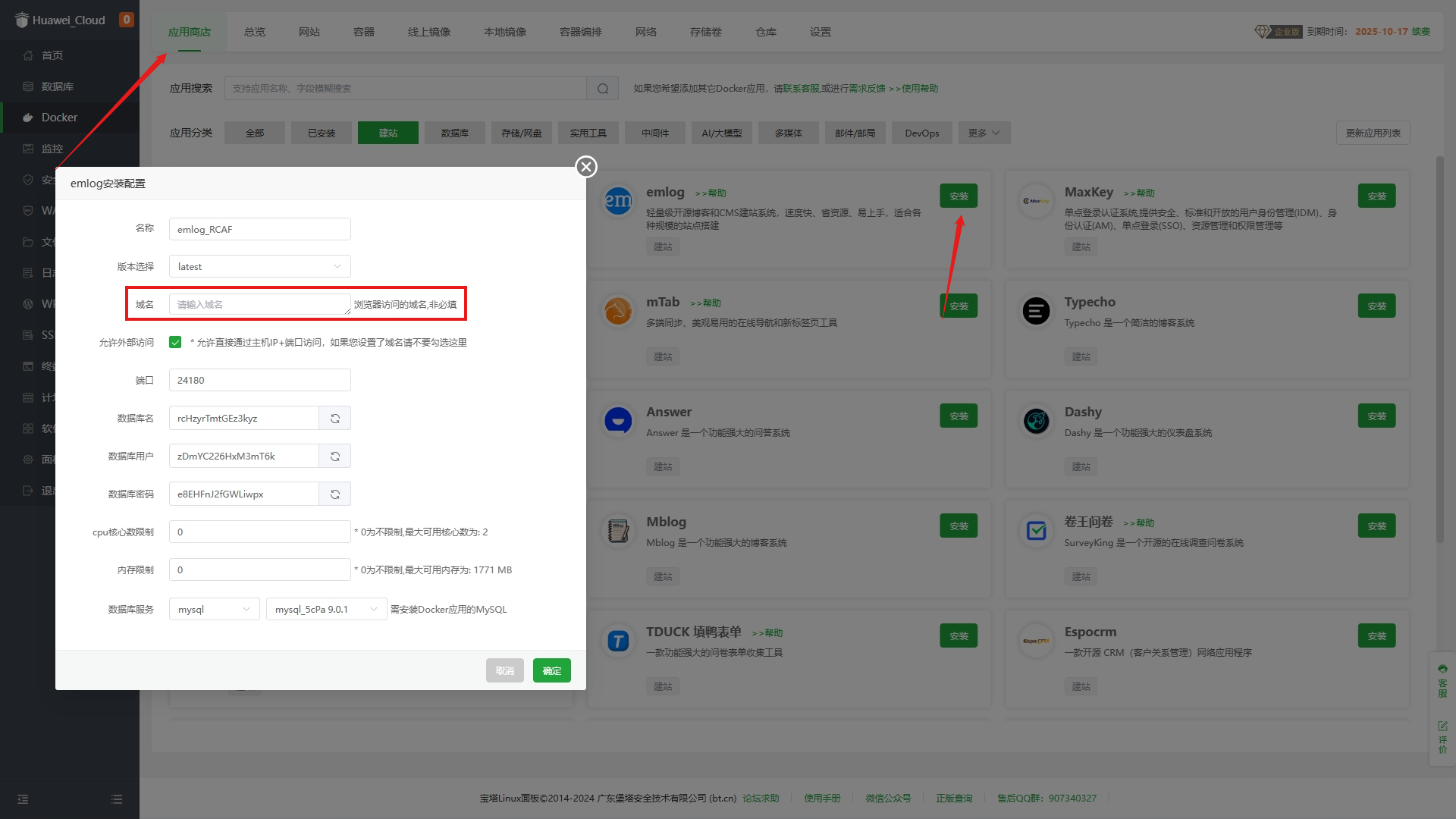Click the notification count badge

click(x=127, y=20)
